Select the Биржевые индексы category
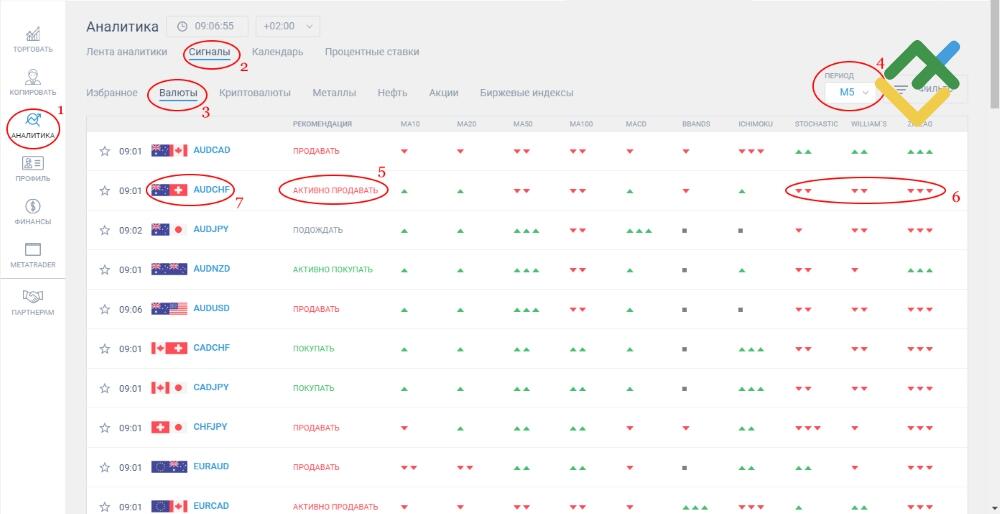Screen dimensions: 1000x514 (x=527, y=92)
